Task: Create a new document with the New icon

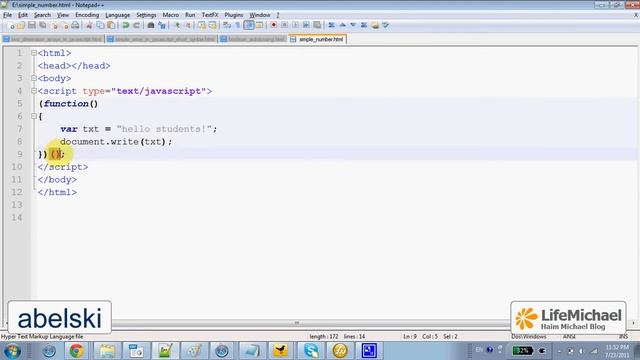Action: 11,25
